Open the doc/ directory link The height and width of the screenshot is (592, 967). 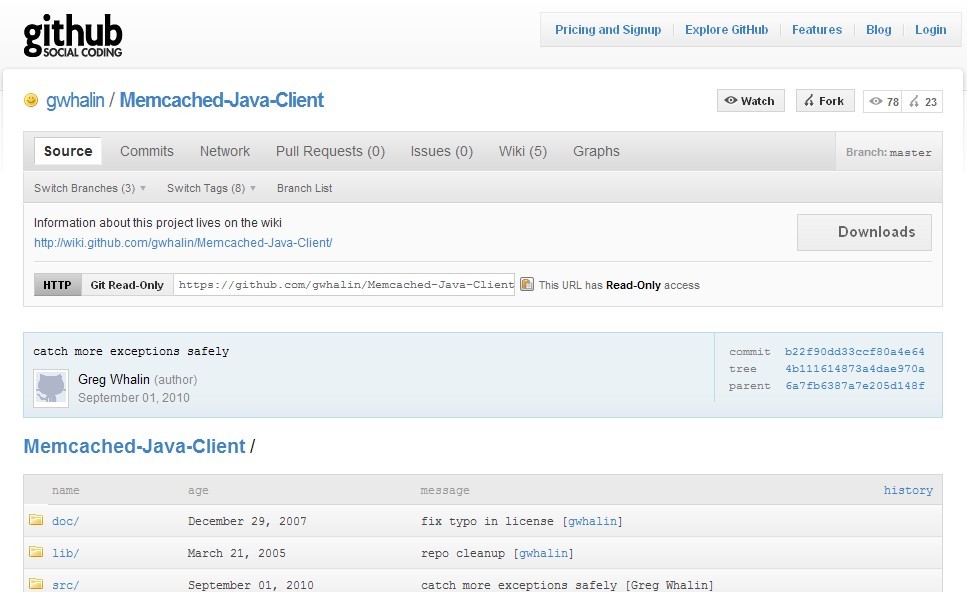[65, 522]
